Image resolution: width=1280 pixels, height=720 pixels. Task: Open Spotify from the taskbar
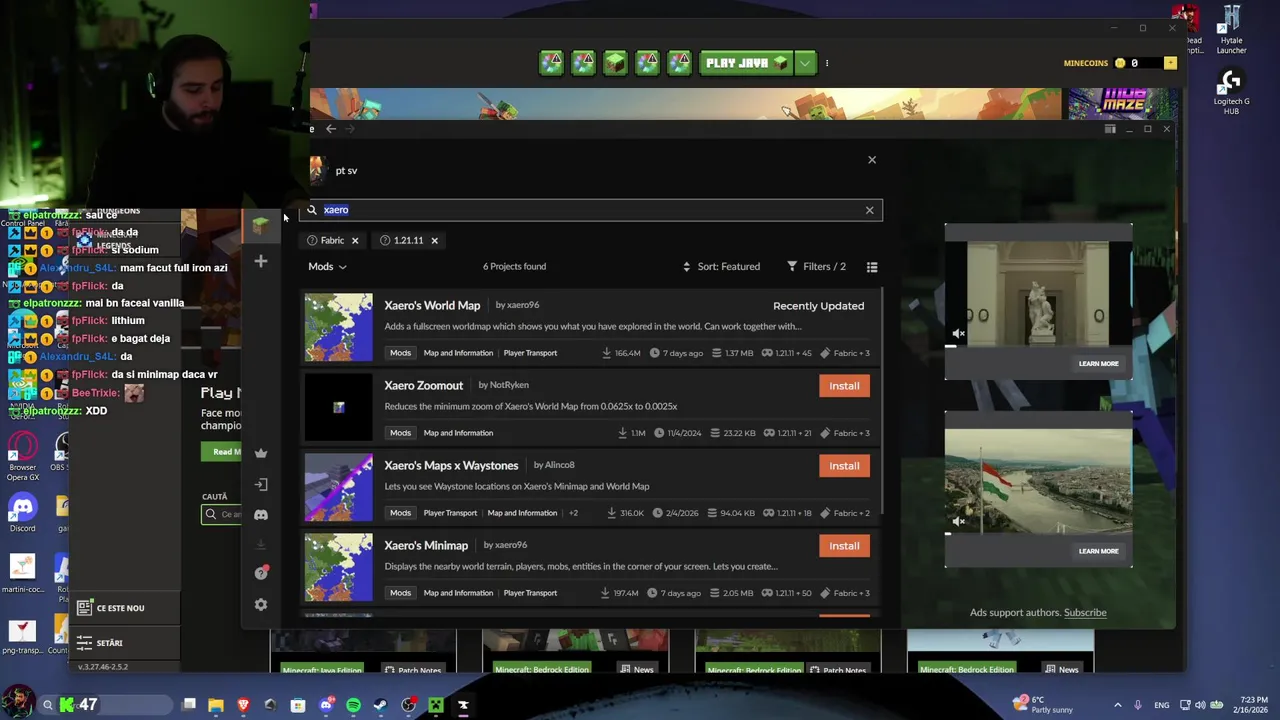353,705
